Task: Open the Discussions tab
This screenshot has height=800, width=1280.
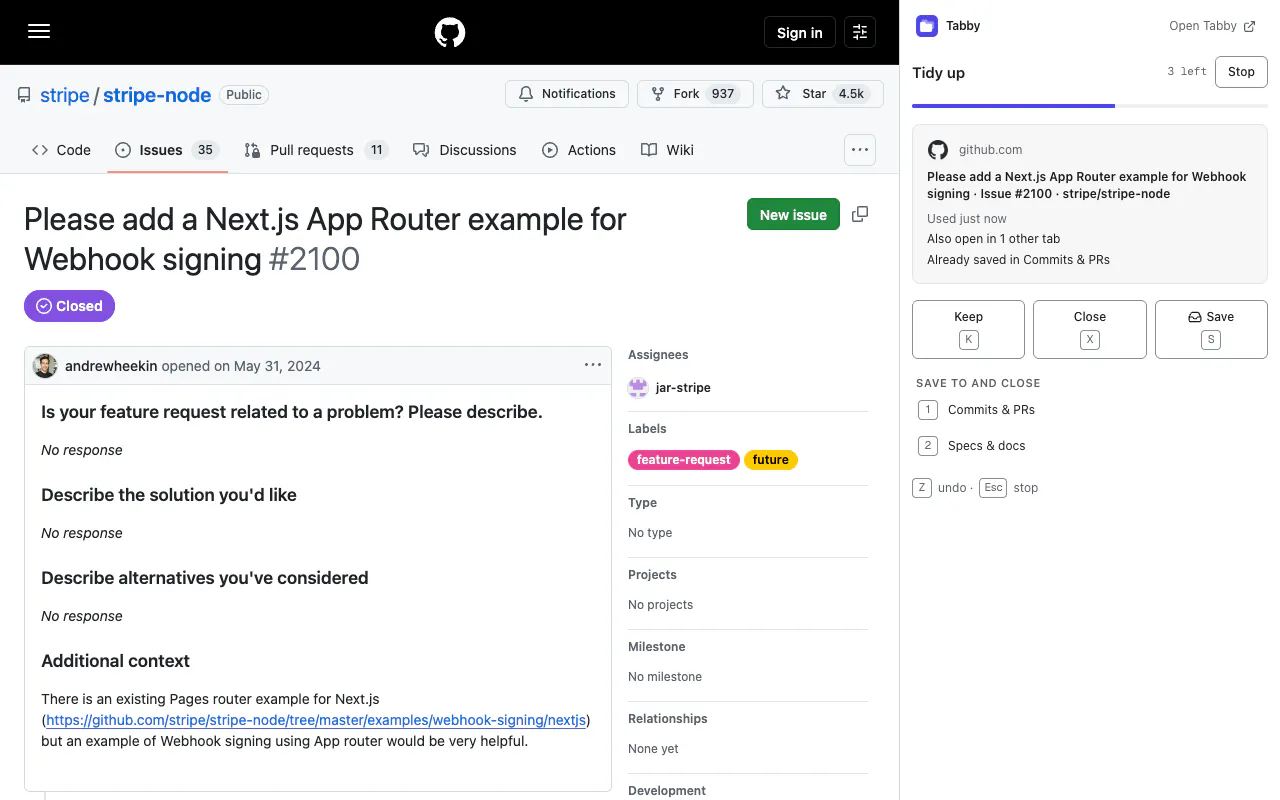Action: click(x=465, y=150)
